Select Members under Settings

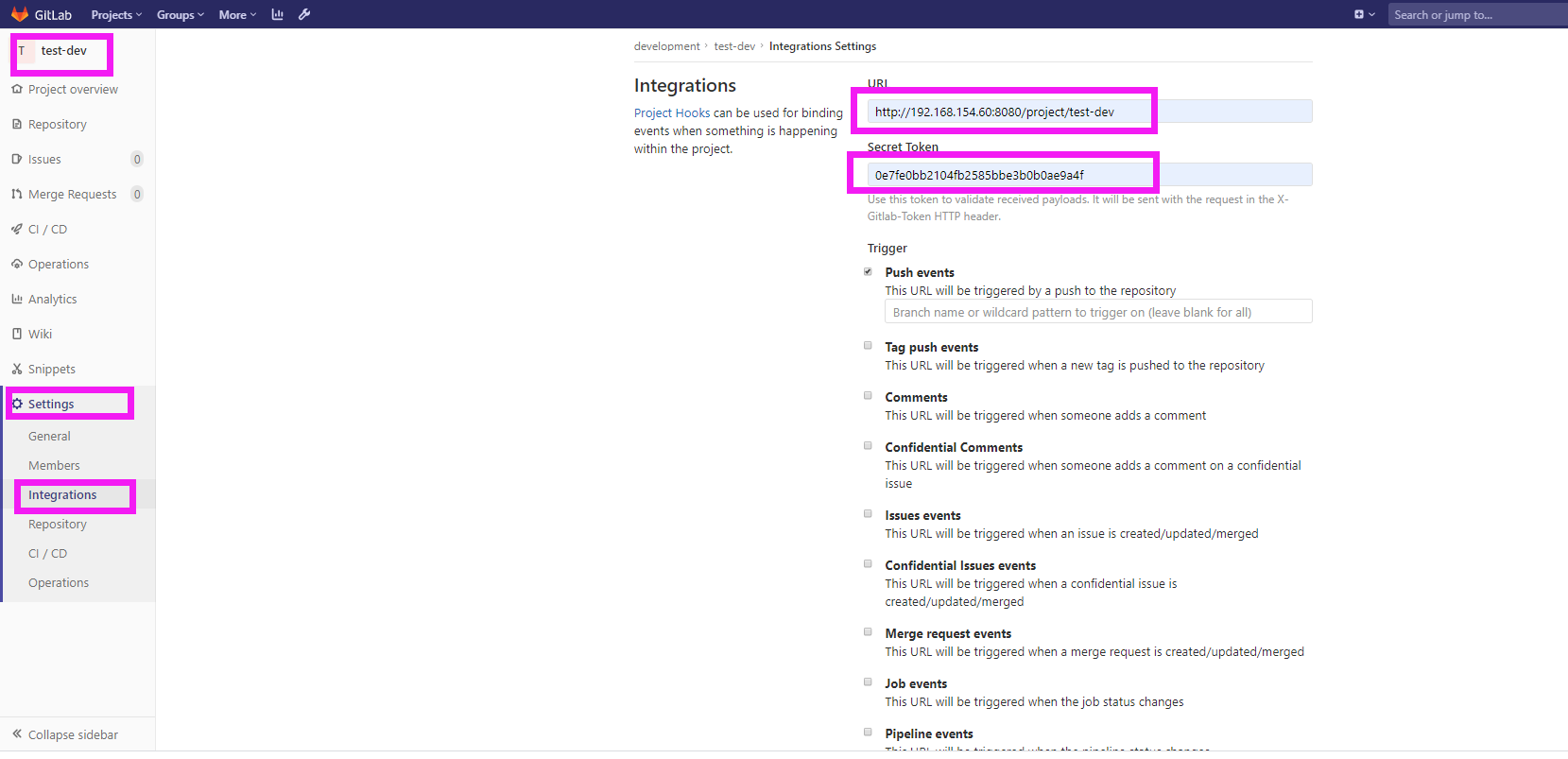[54, 465]
